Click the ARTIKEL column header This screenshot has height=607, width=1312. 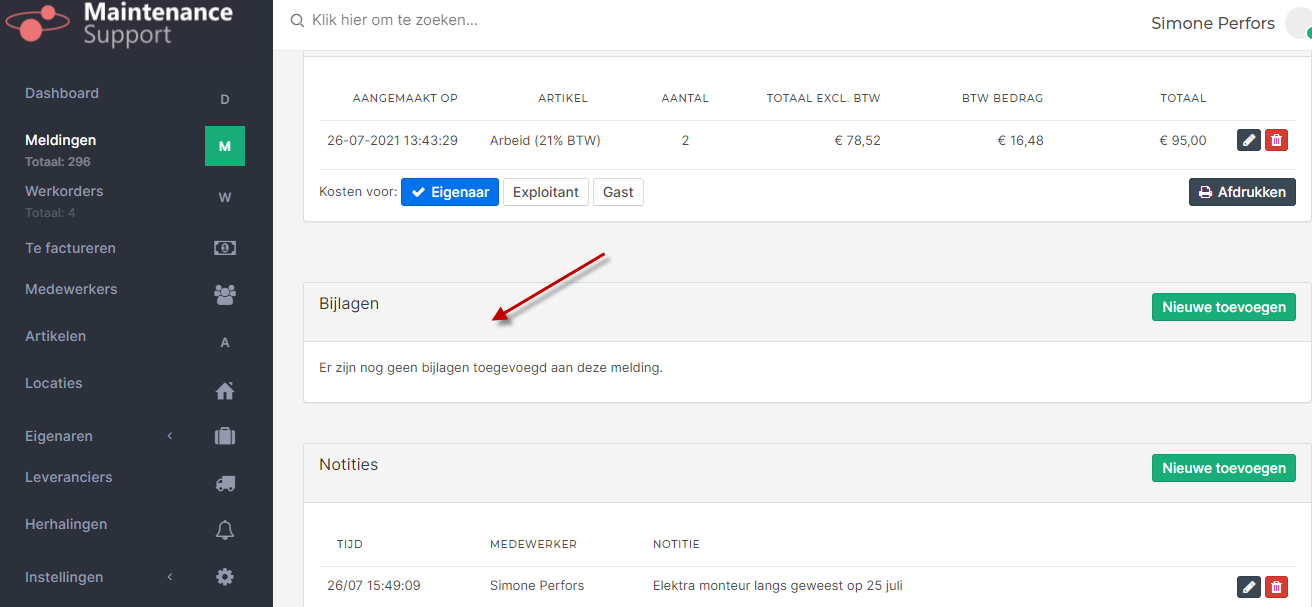tap(563, 98)
